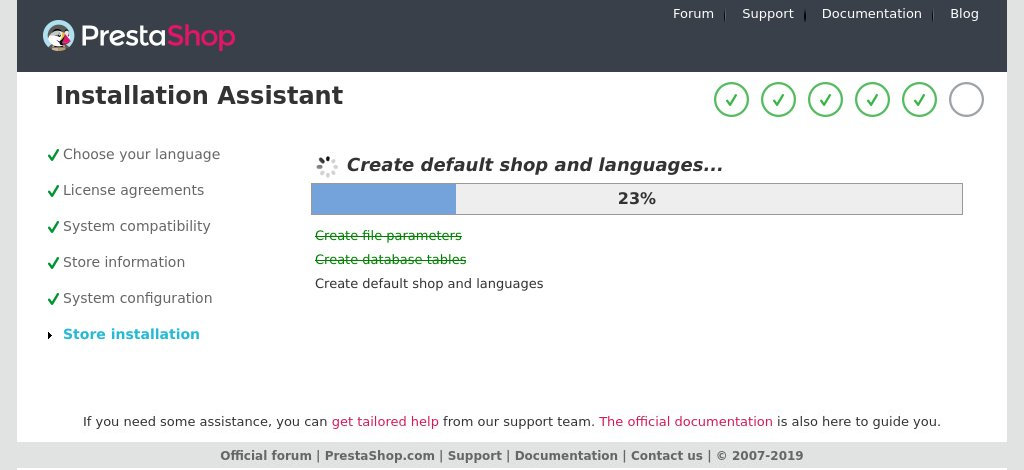Open the Official forum footer link
The image size is (1024, 470).
click(x=266, y=456)
